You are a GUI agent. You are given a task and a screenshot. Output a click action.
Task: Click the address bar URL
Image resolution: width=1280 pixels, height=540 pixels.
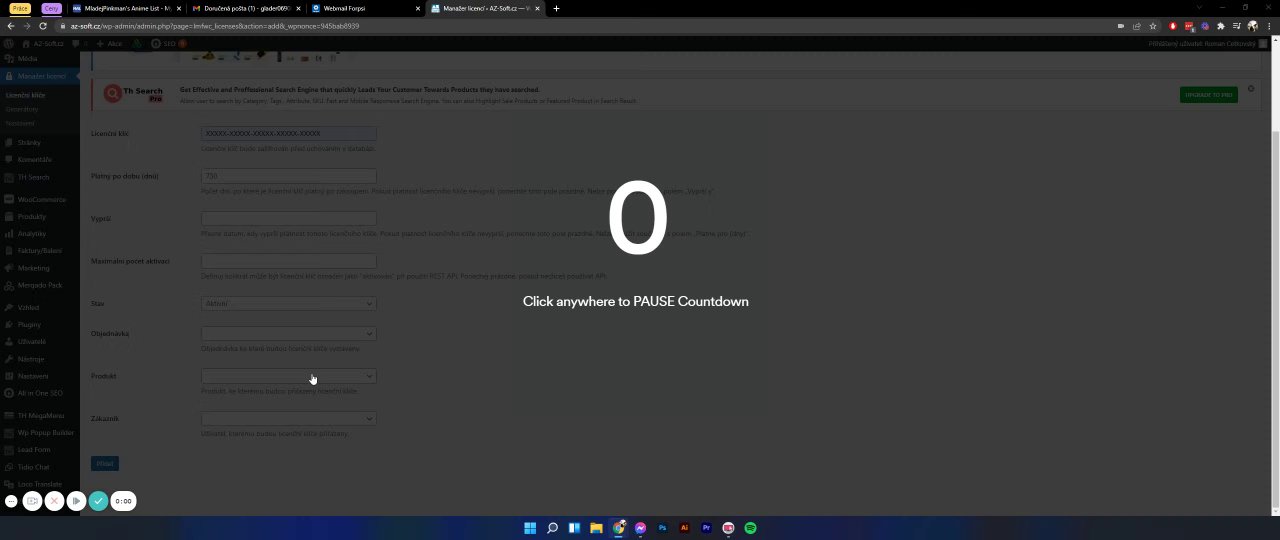(215, 26)
